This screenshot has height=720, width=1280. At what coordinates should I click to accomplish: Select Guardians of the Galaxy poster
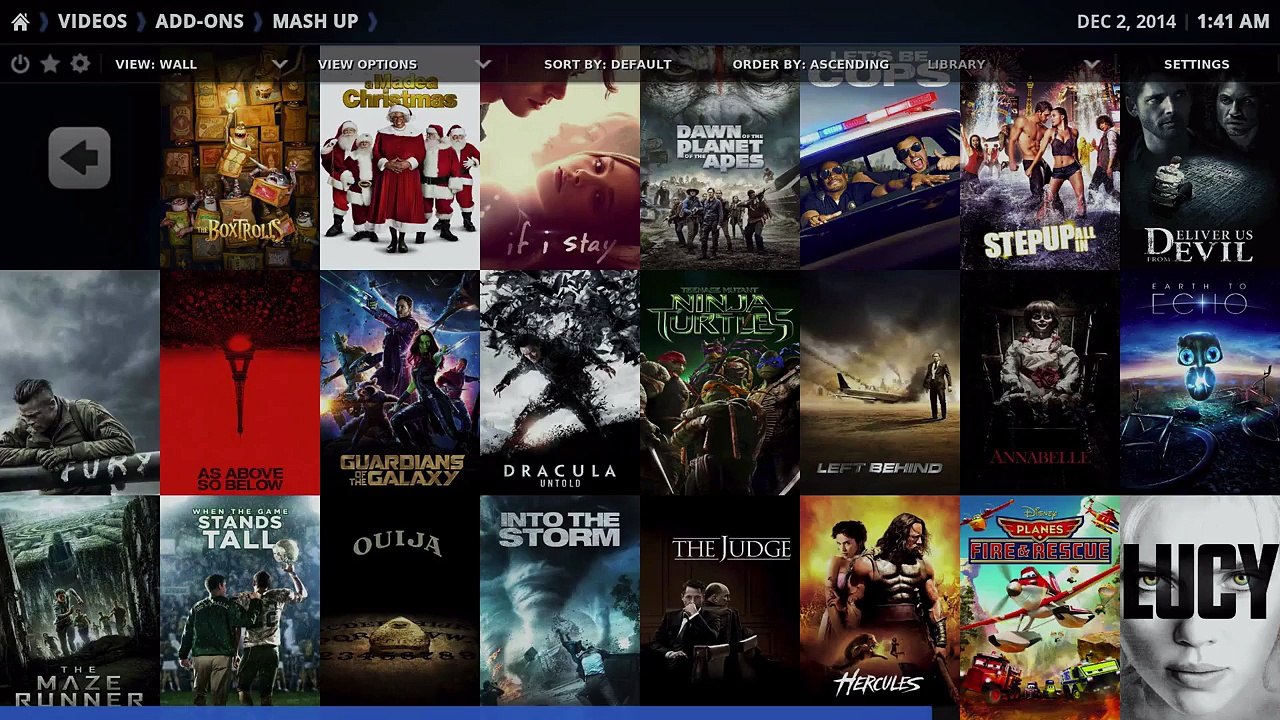click(x=400, y=383)
